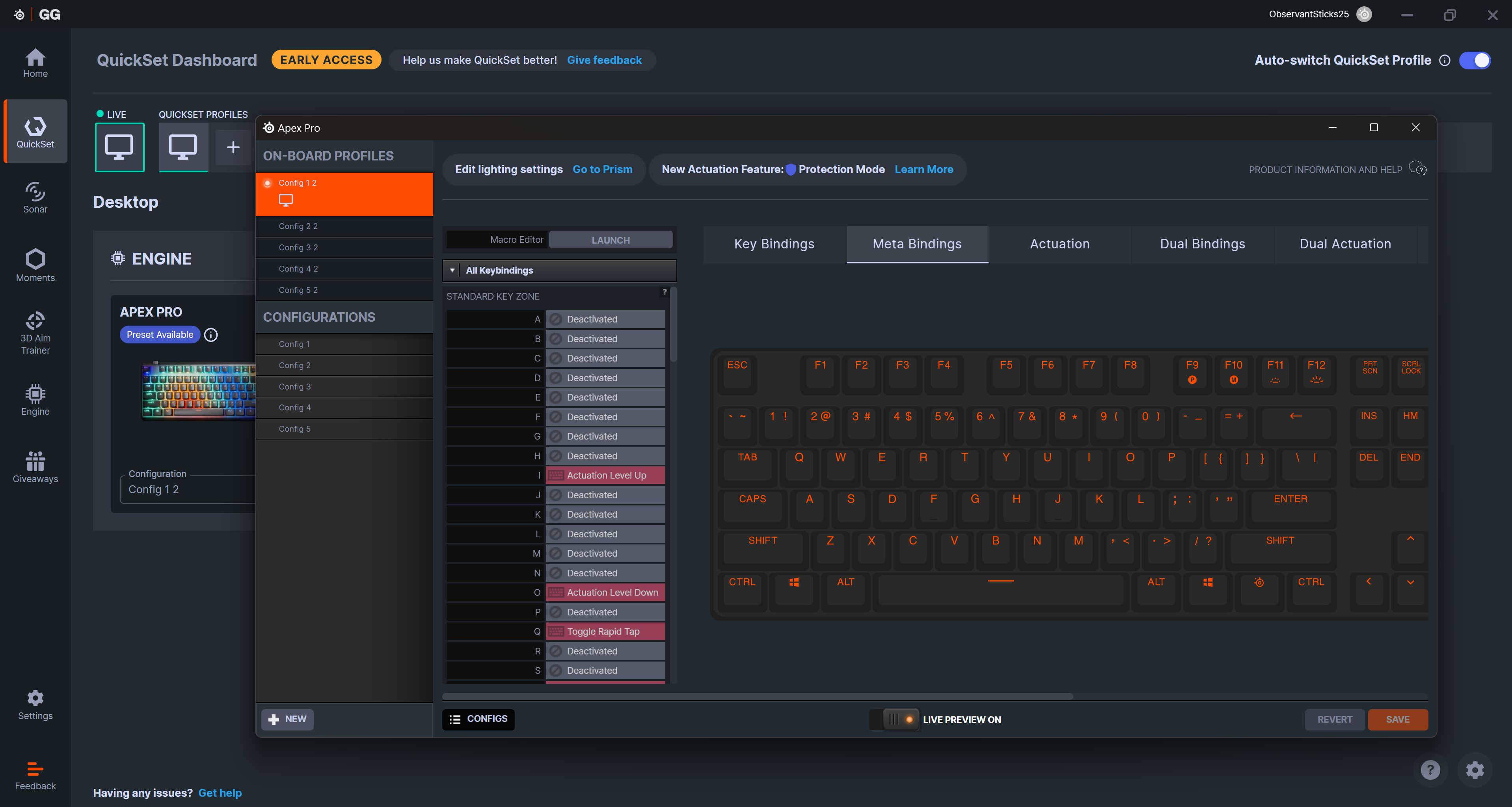Click the Apex Pro keyboard thumbnail image
1512x807 pixels.
pyautogui.click(x=198, y=390)
